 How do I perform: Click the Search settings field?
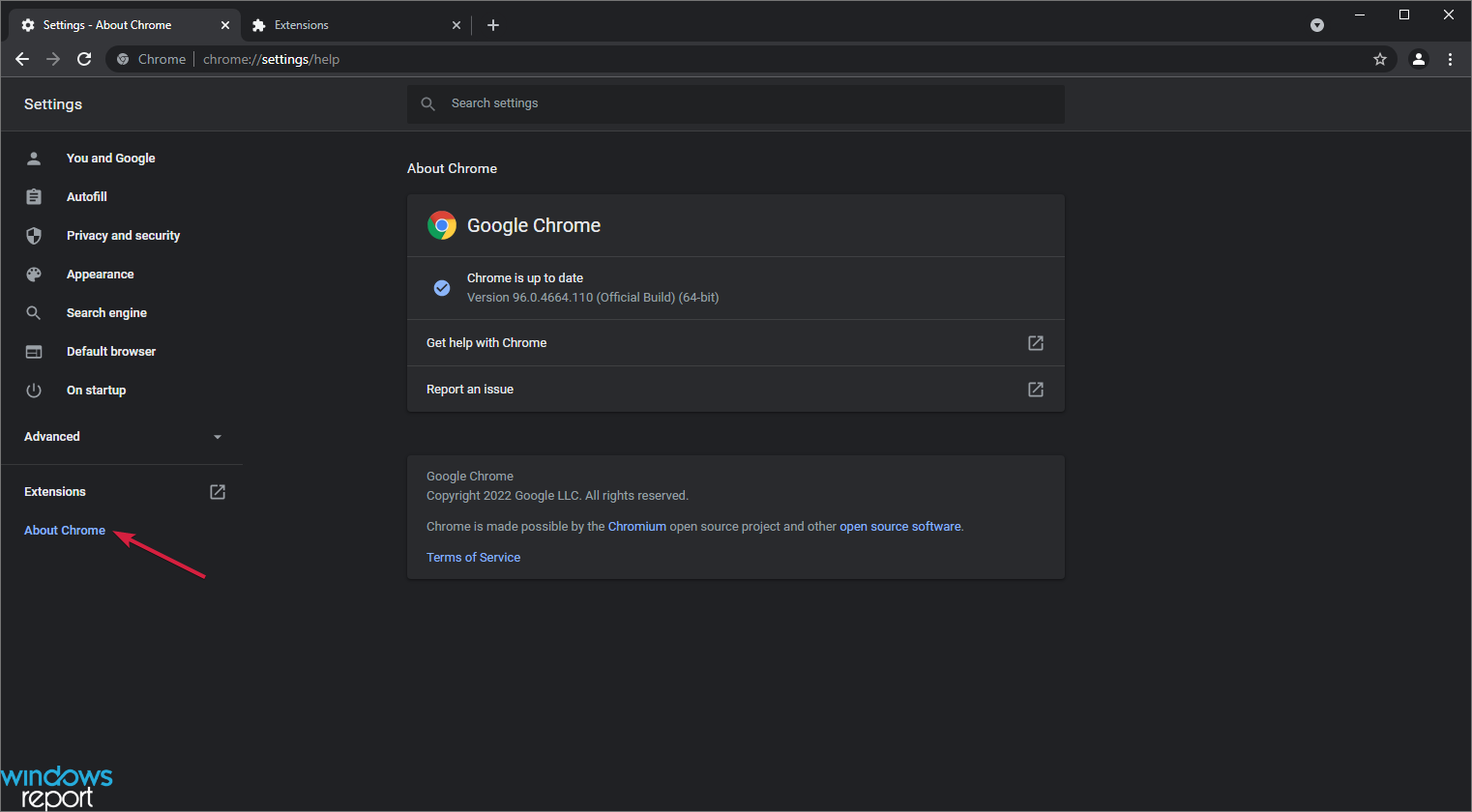click(x=736, y=103)
